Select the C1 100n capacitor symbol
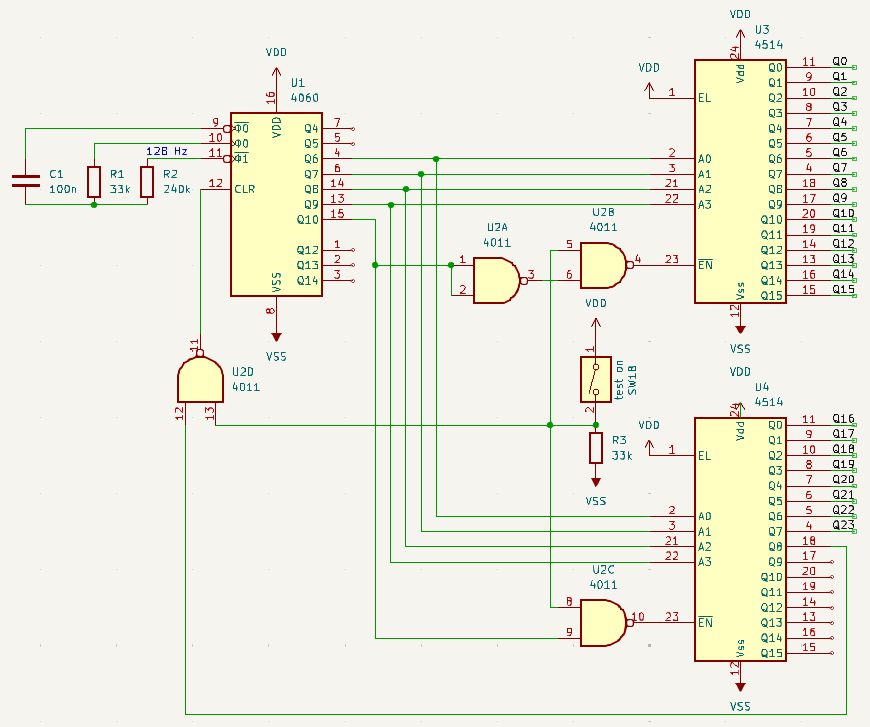870x727 pixels. point(24,181)
